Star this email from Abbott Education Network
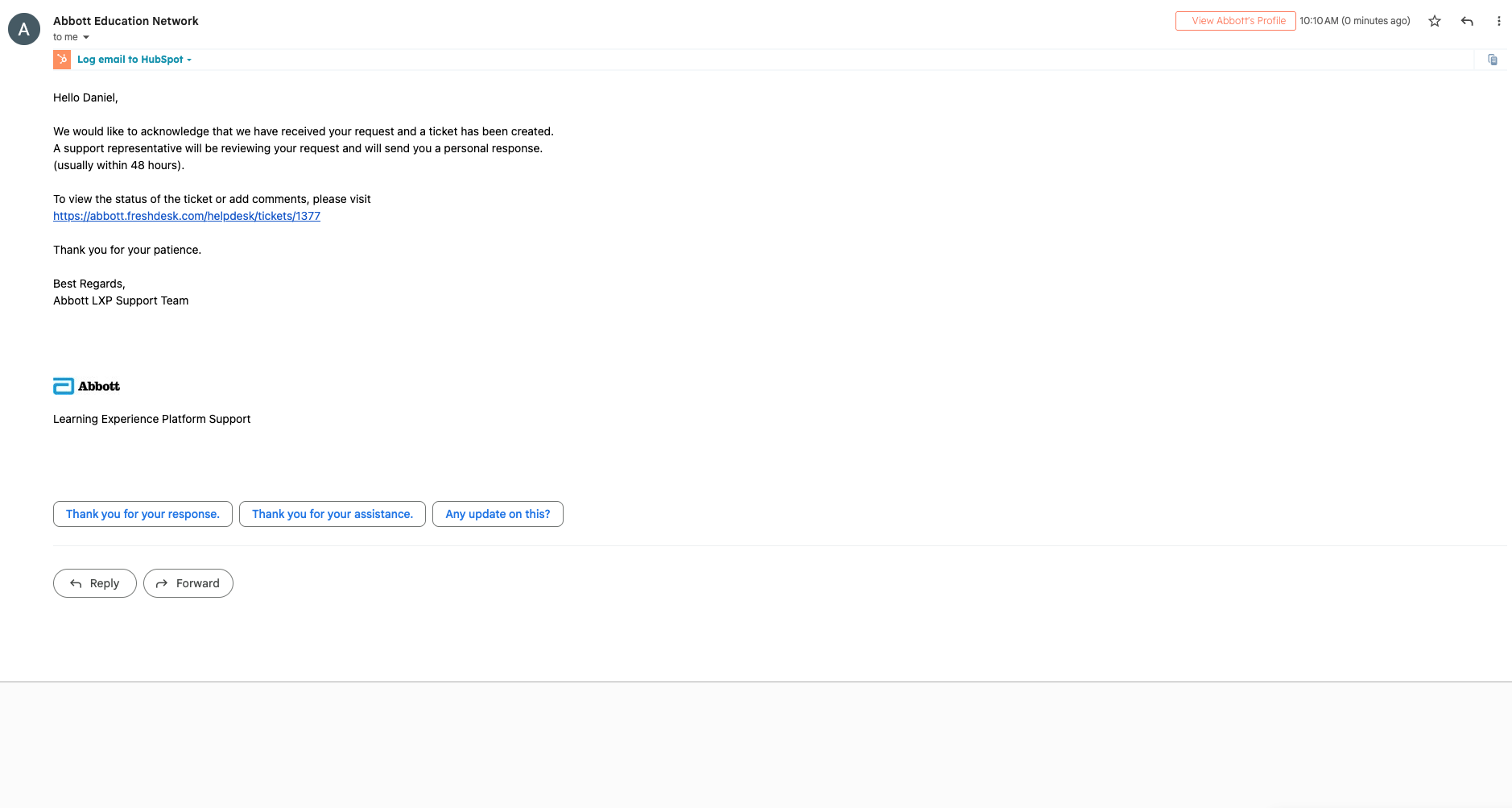Screen dimensions: 1512x808 (1435, 21)
